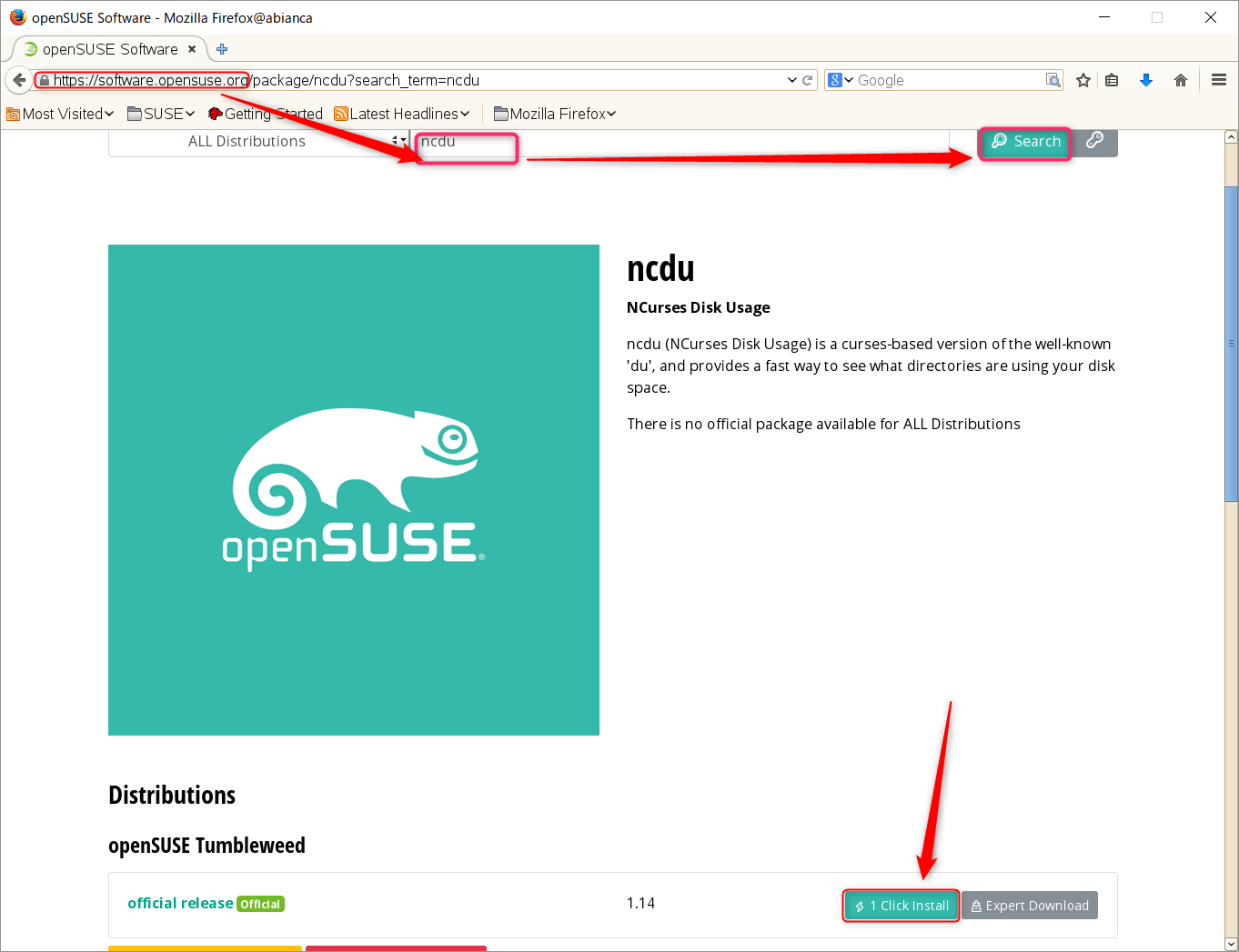1239x952 pixels.
Task: Click the magnifier icon in Google search box
Action: [x=1053, y=80]
